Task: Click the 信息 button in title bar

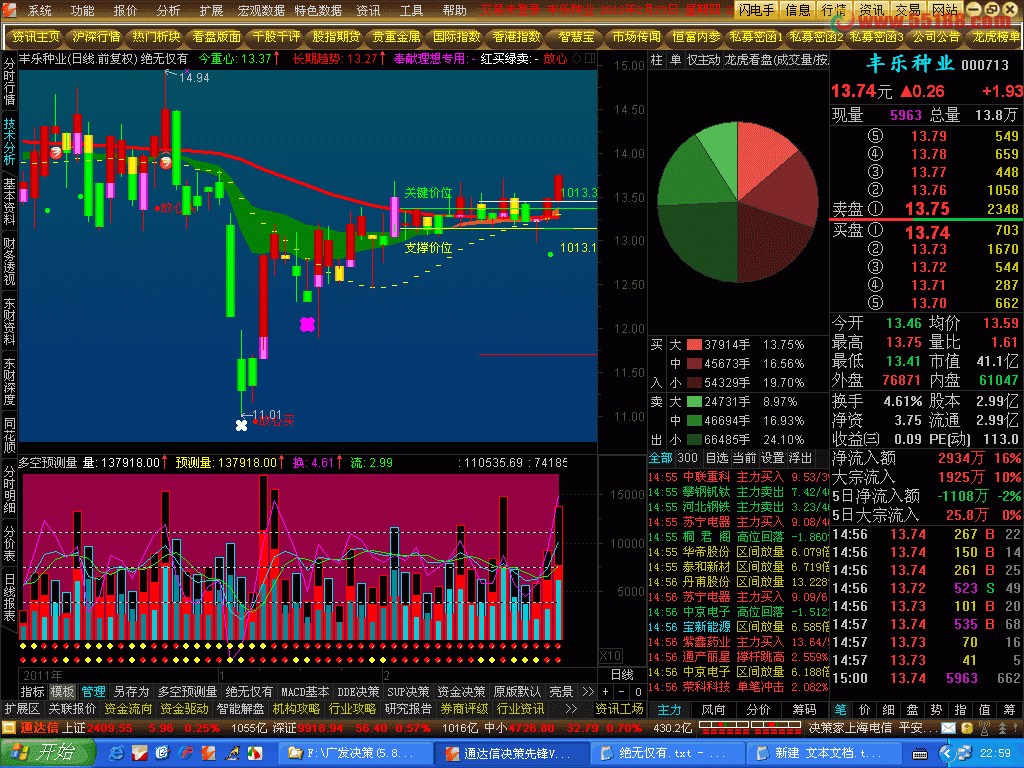Action: [x=797, y=9]
